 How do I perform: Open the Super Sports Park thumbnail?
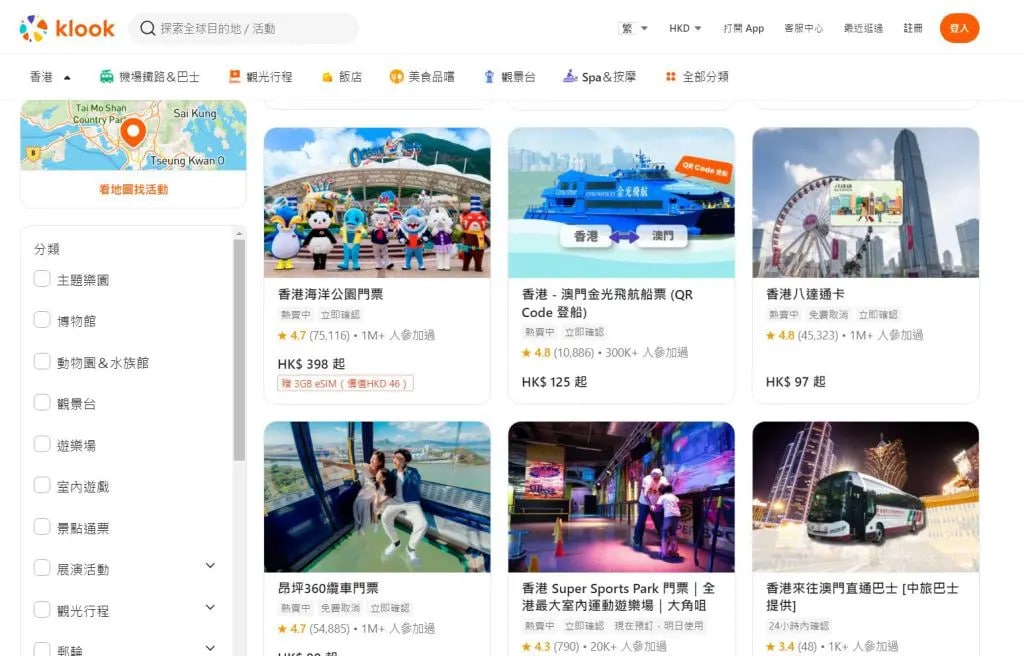(621, 497)
